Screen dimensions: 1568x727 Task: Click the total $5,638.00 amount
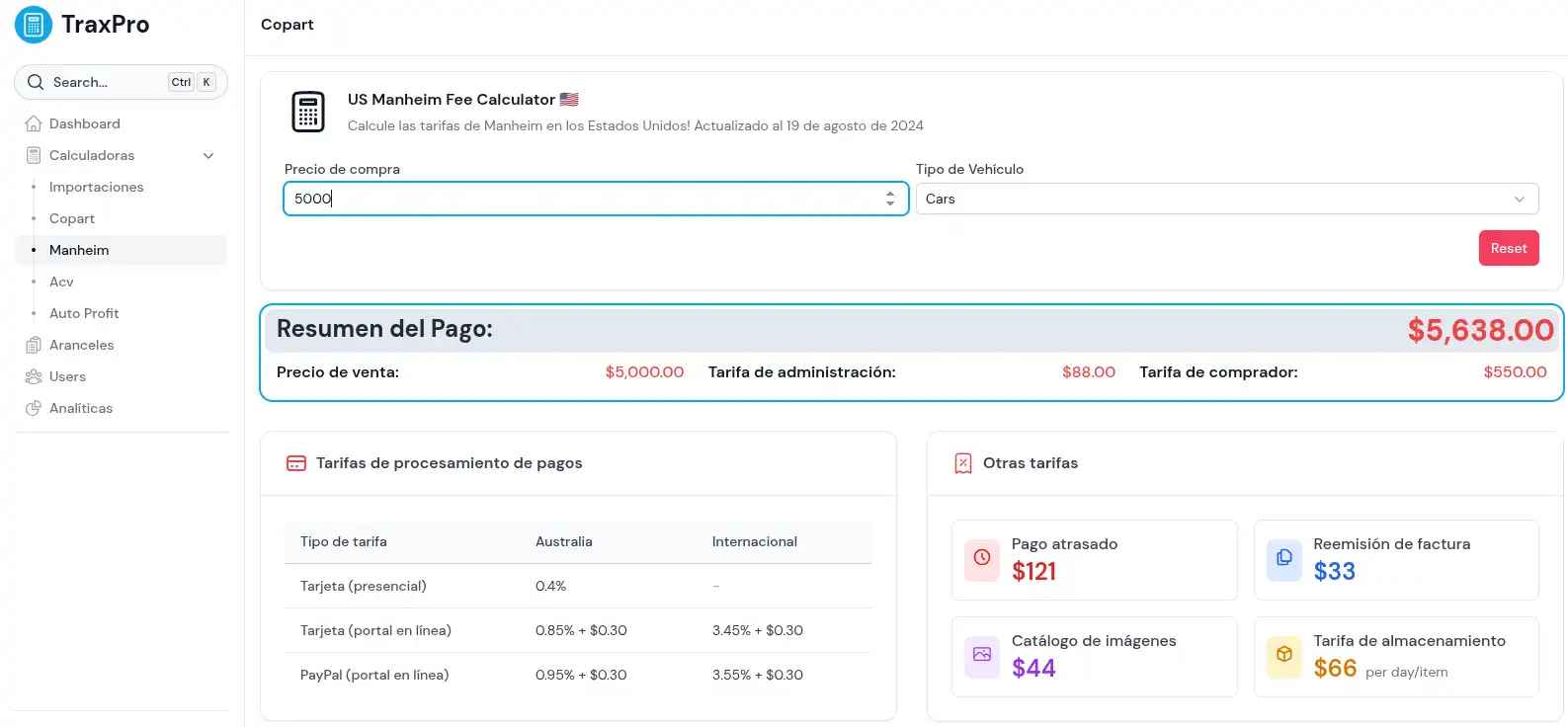point(1480,330)
